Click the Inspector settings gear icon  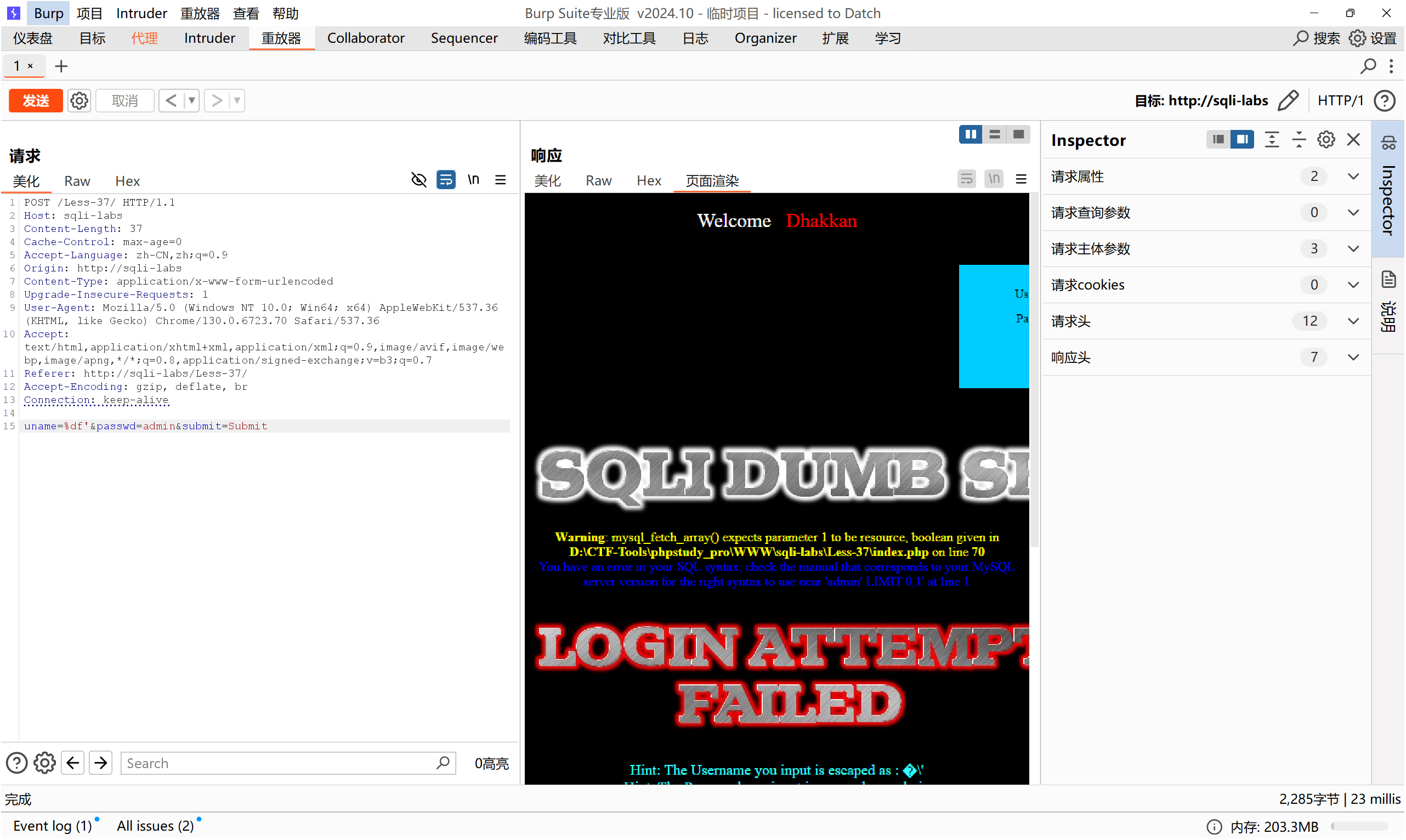1325,140
